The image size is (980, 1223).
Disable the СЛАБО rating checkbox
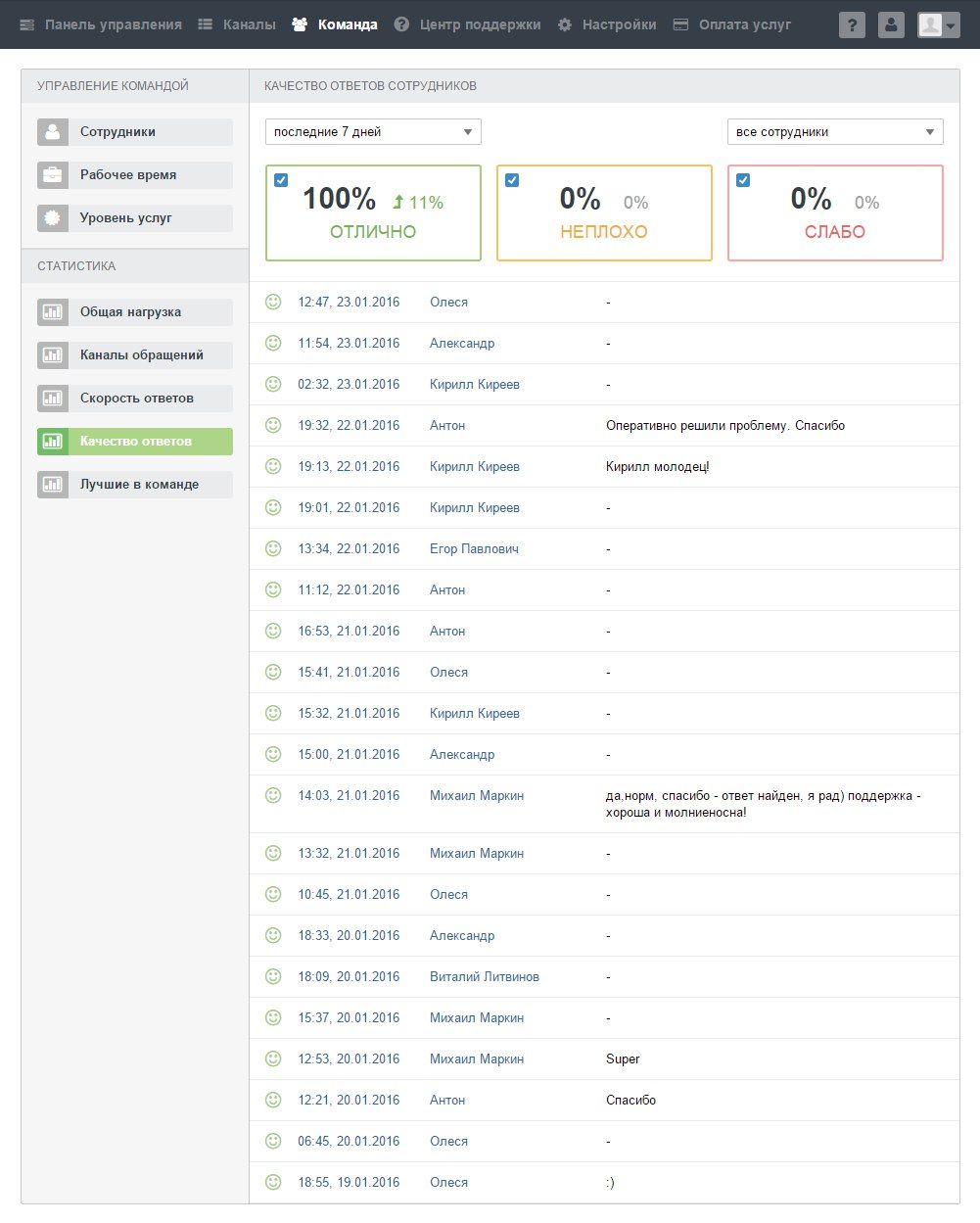(x=743, y=180)
